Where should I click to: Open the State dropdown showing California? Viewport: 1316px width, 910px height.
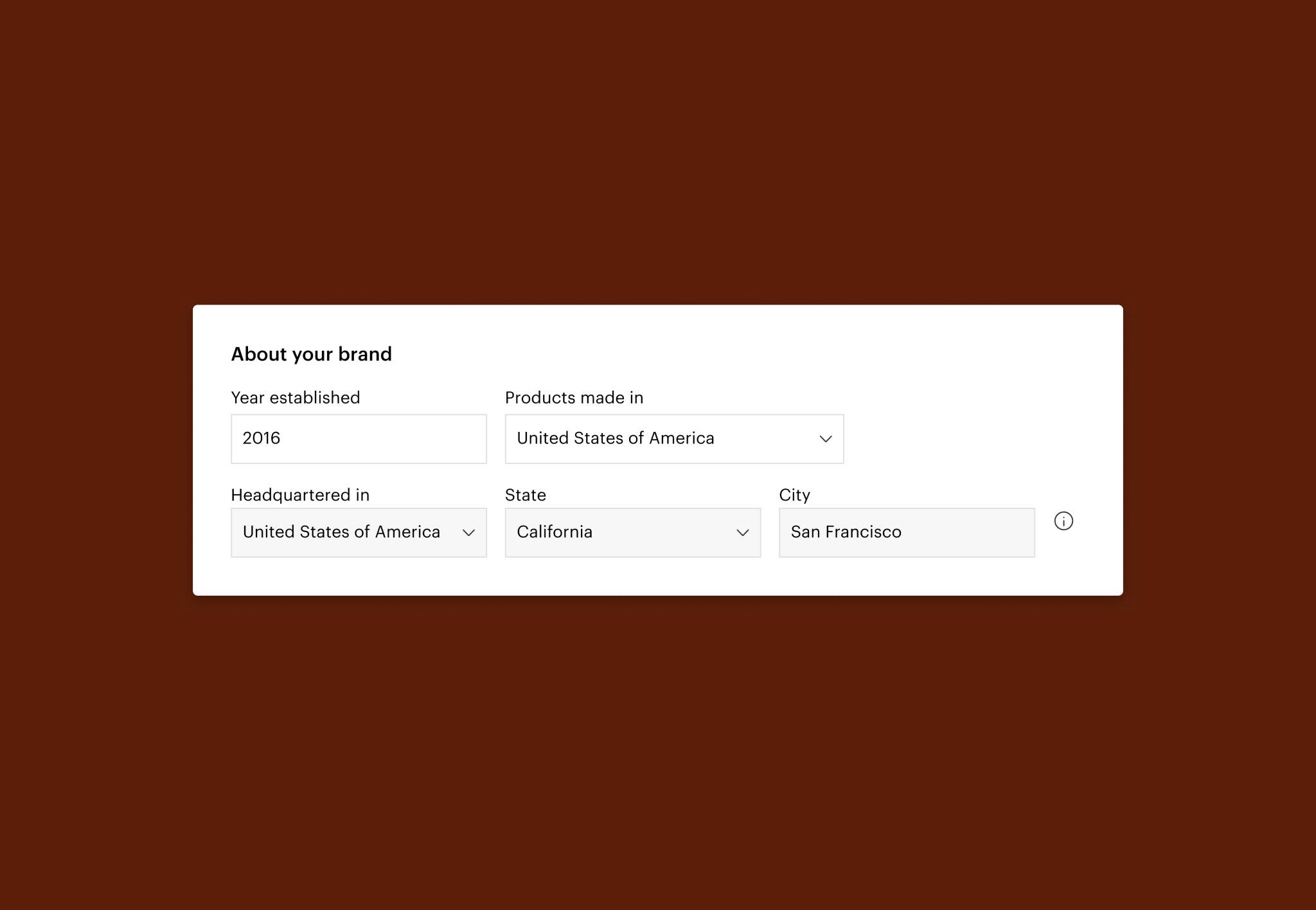coord(632,533)
